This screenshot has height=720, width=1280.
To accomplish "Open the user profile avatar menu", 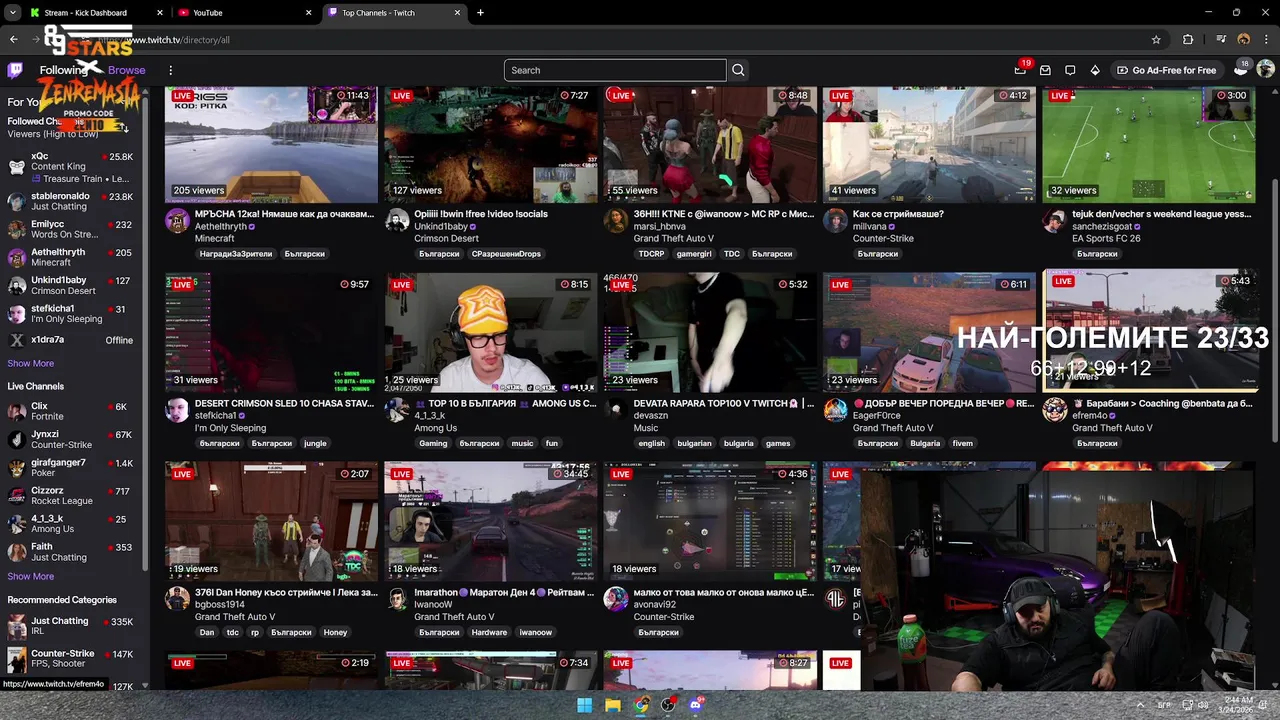I will pos(1265,70).
